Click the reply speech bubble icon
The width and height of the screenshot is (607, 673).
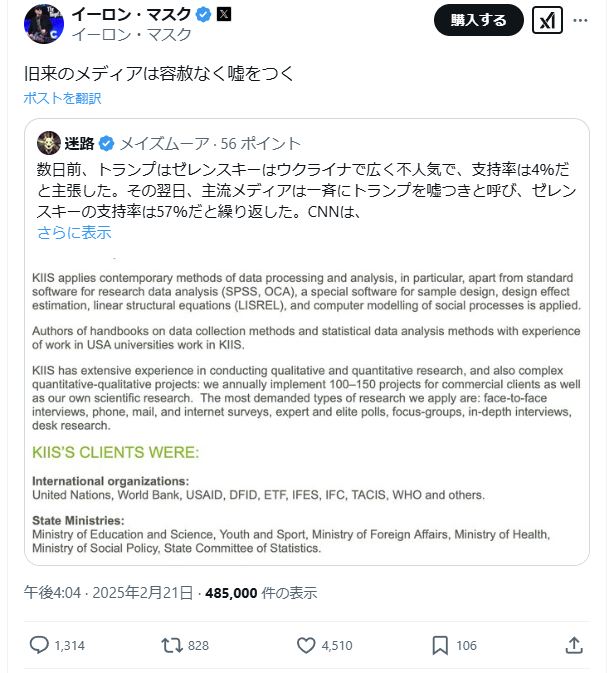[39, 645]
